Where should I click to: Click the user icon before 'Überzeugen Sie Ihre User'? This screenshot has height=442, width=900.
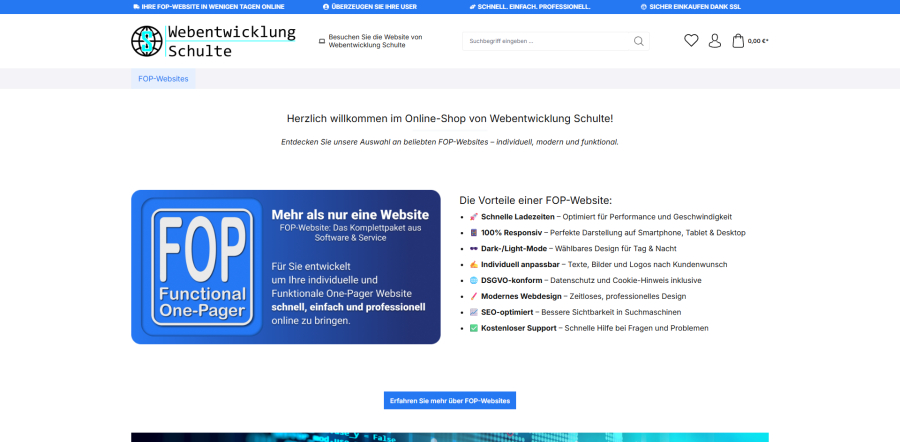click(325, 6)
